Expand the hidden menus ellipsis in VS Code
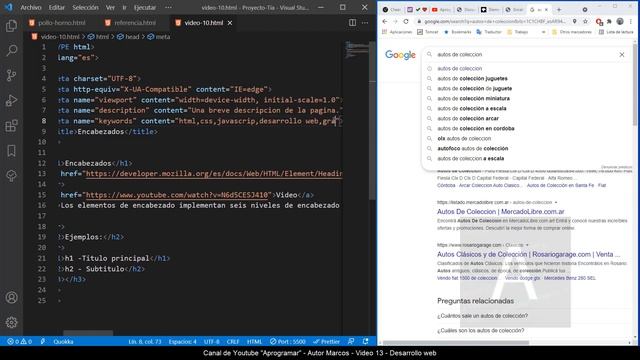Screen dimensions: 640x360 tap(168, 7)
